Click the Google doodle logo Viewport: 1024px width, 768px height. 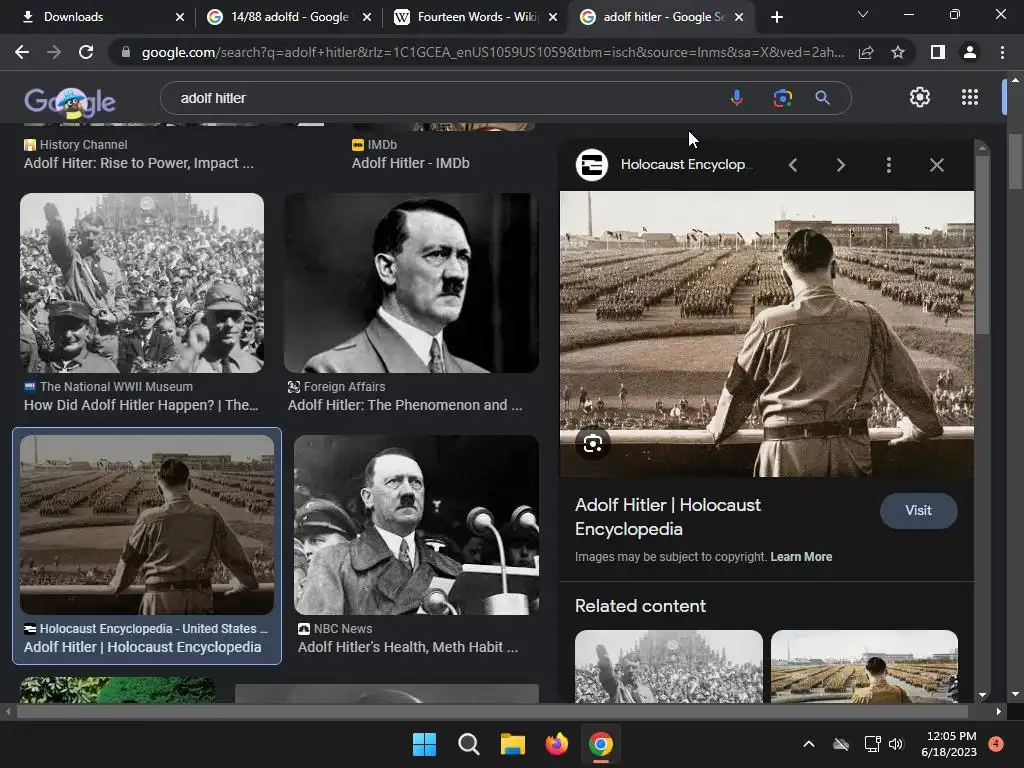point(70,102)
